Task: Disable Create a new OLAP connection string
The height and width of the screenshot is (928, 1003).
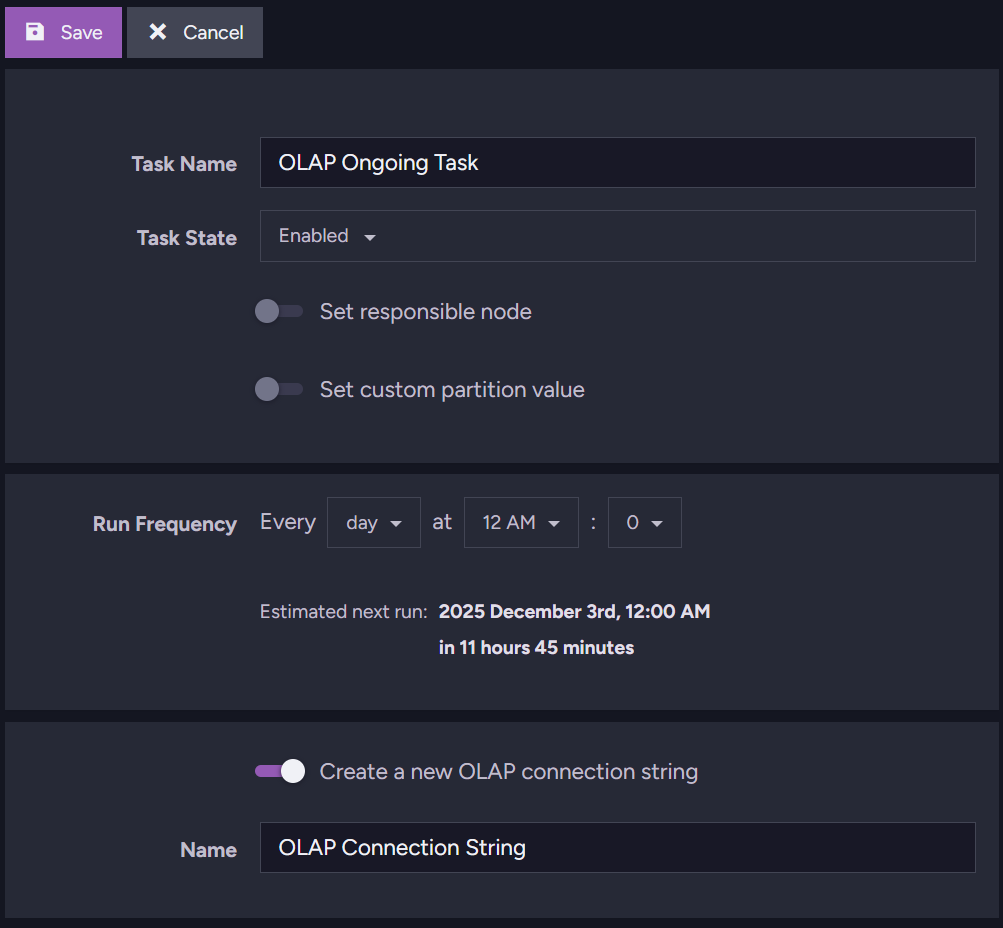Action: pyautogui.click(x=280, y=771)
